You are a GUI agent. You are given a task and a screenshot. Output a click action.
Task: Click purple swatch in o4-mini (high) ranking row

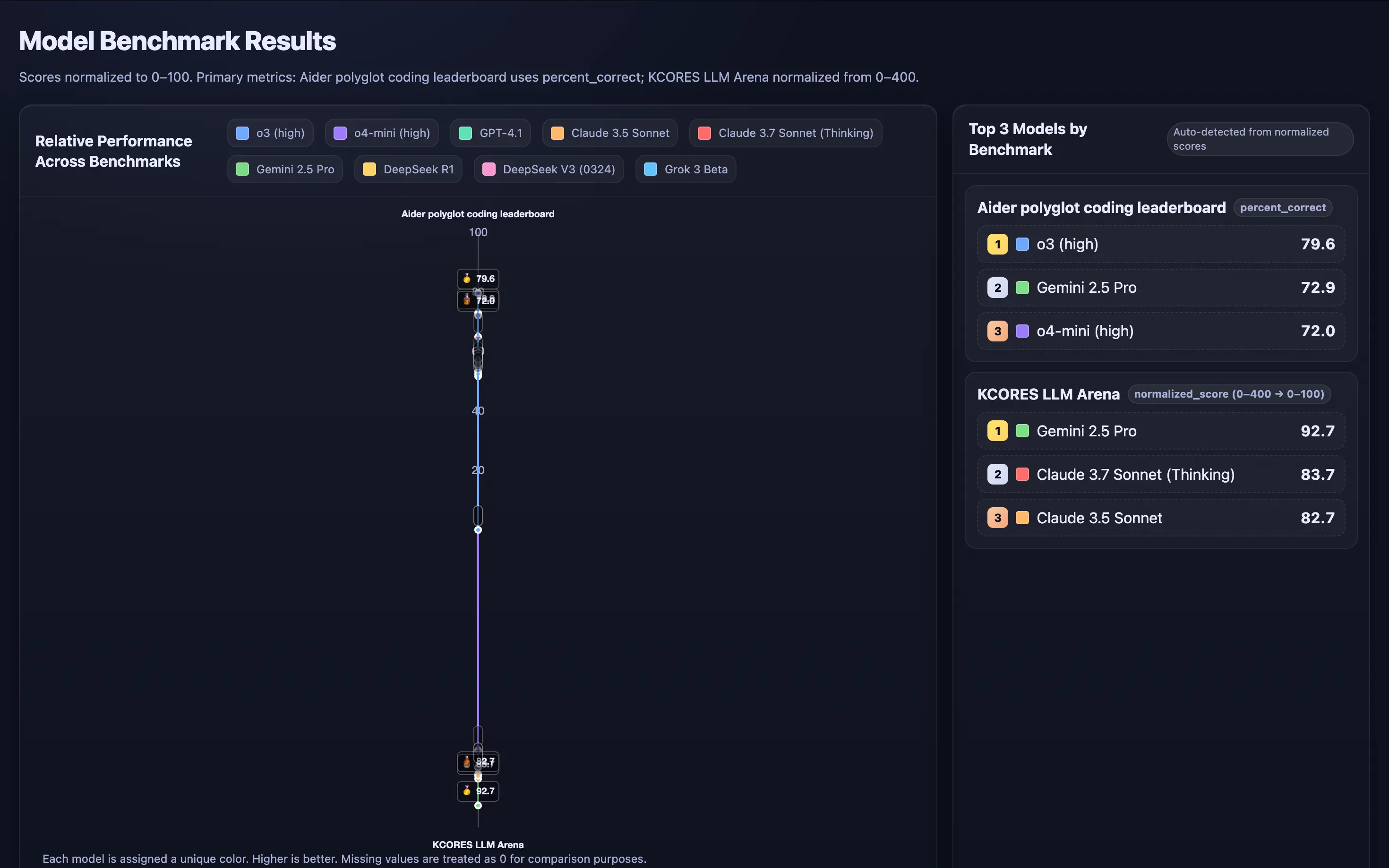[x=1022, y=331]
